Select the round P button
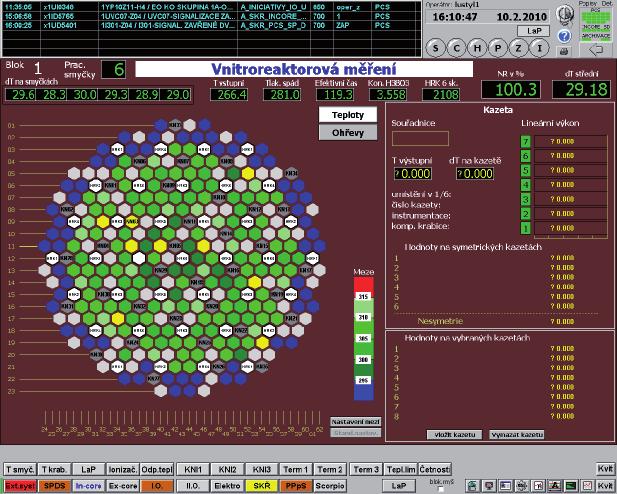617x494 pixels. click(x=498, y=48)
